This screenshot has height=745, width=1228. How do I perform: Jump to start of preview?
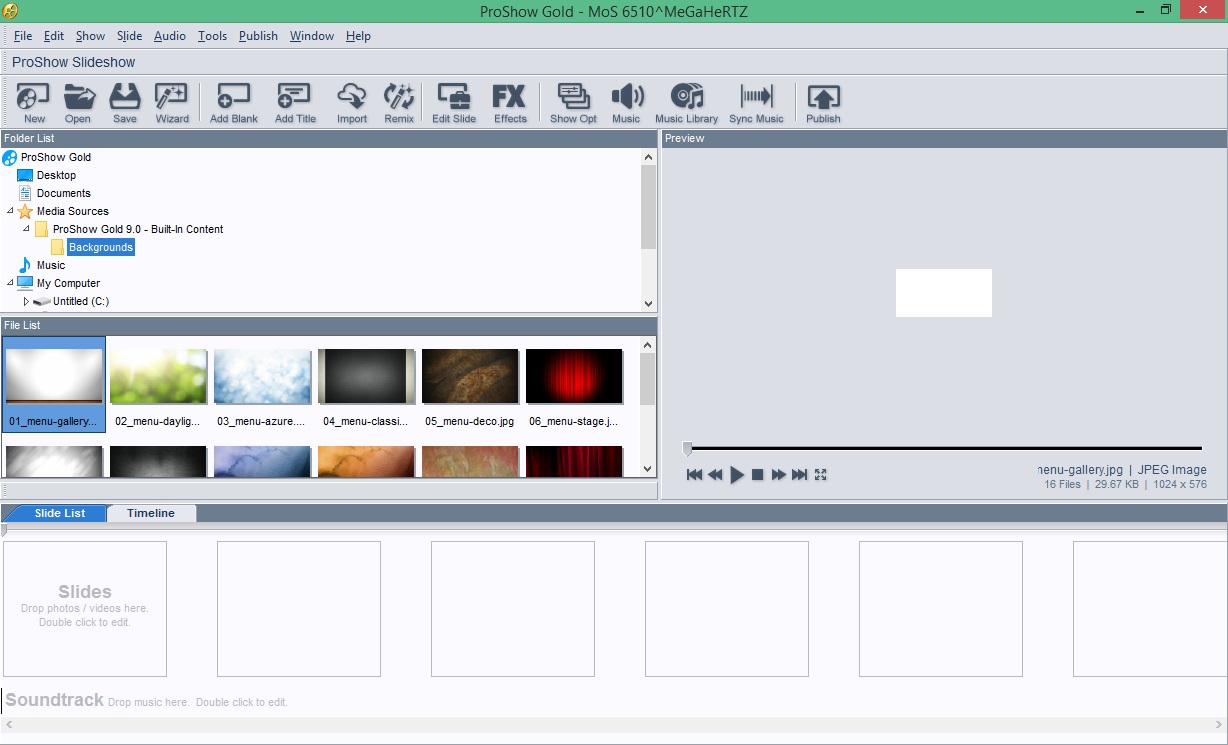(x=694, y=475)
